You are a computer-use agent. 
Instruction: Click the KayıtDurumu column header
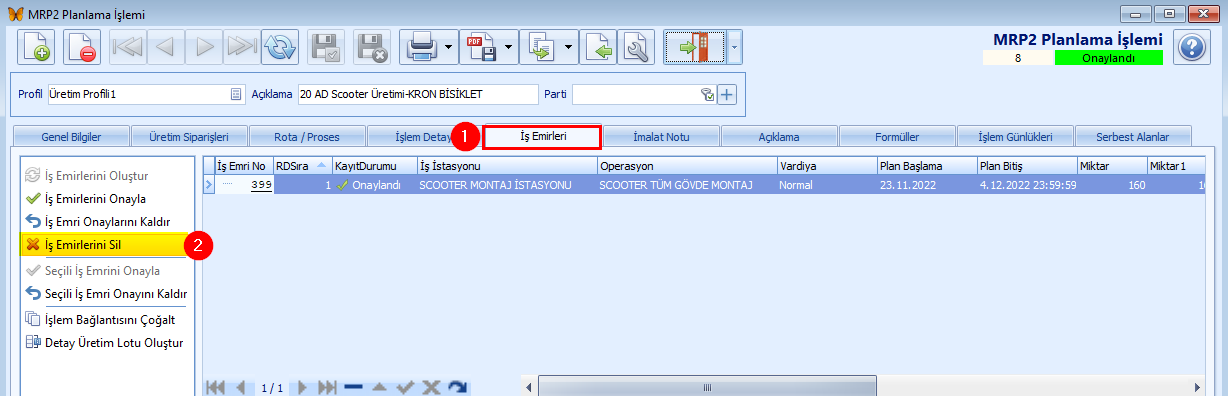coord(374,166)
